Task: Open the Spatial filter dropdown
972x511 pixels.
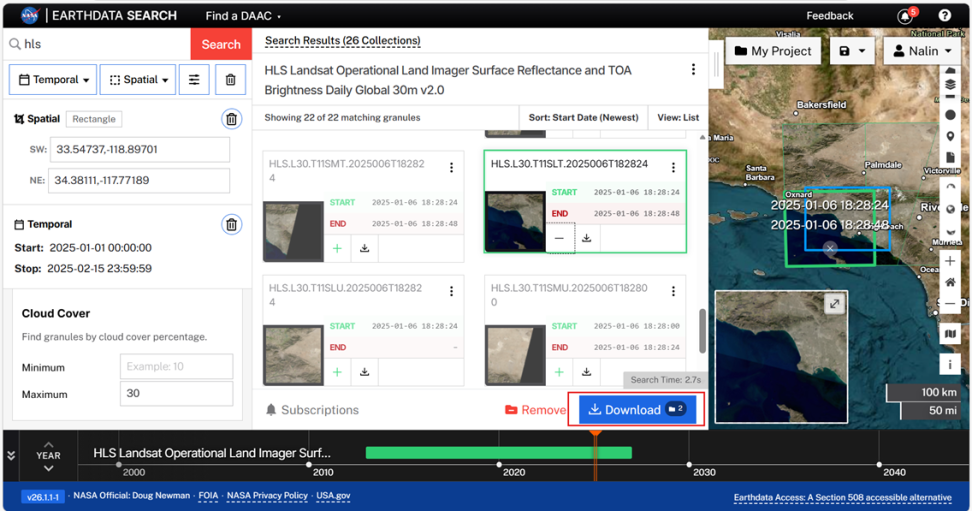Action: click(x=138, y=79)
